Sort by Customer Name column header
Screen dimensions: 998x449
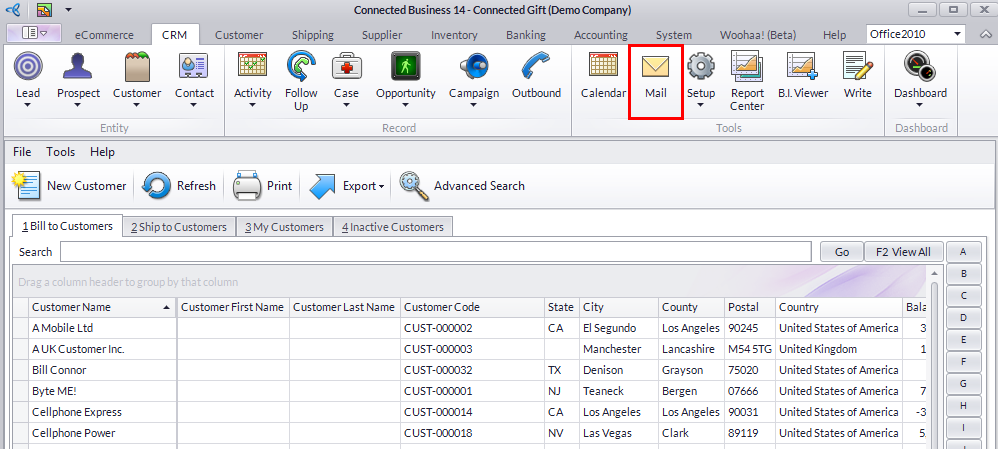[100, 307]
